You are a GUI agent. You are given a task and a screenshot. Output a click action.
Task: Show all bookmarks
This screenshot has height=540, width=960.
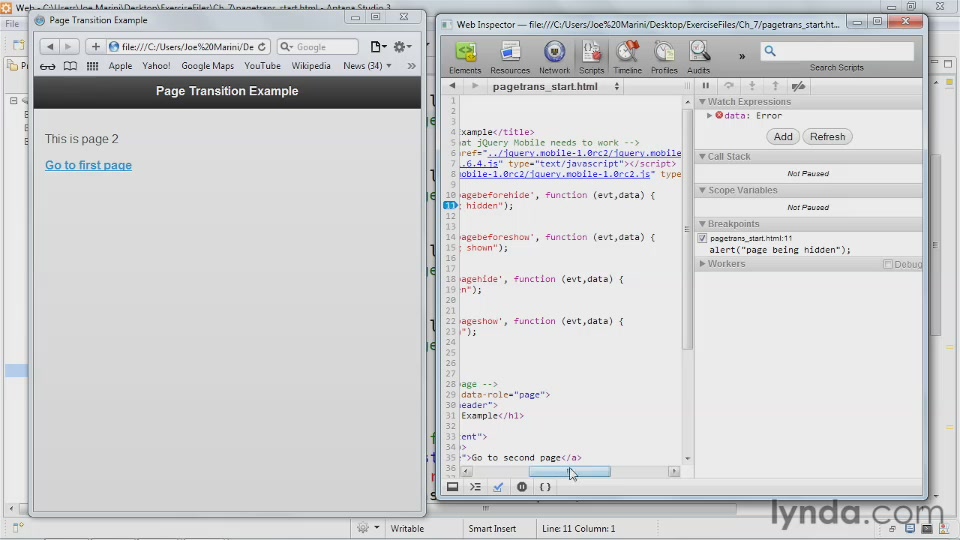pos(70,66)
